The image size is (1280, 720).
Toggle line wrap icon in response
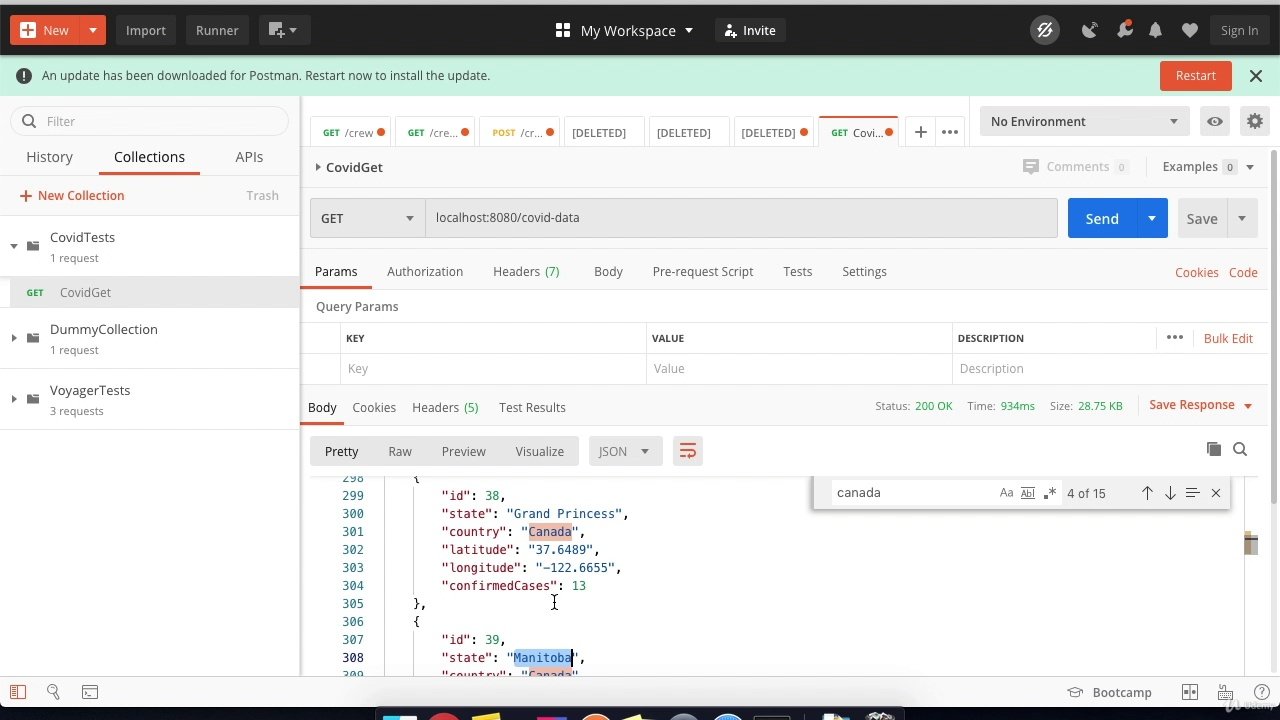[x=687, y=451]
